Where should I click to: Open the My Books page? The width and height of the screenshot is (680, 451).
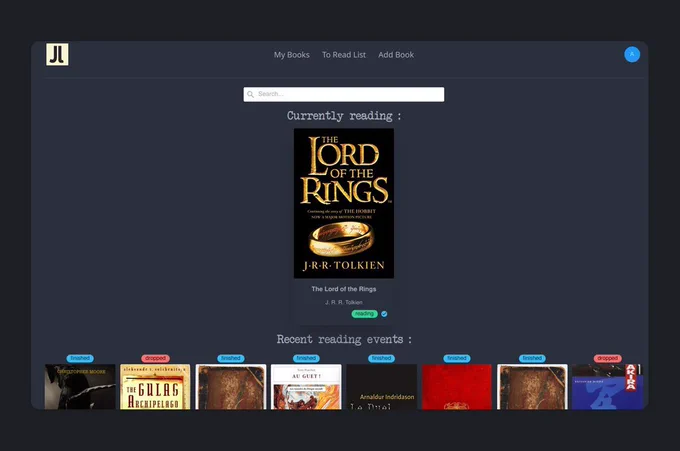[x=291, y=55]
